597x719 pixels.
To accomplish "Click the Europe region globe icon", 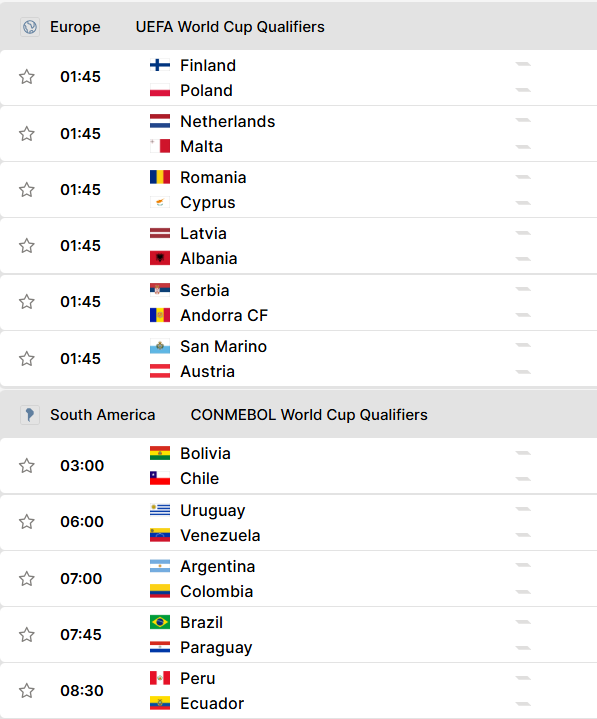I will 30,27.
